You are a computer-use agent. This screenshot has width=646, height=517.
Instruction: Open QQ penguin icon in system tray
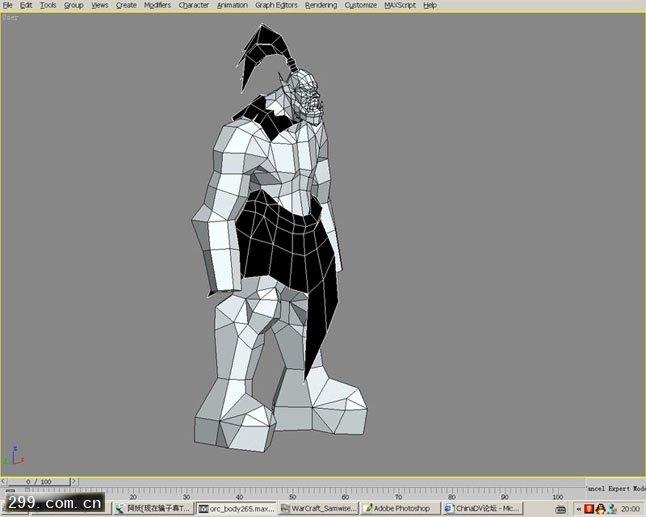click(x=600, y=509)
